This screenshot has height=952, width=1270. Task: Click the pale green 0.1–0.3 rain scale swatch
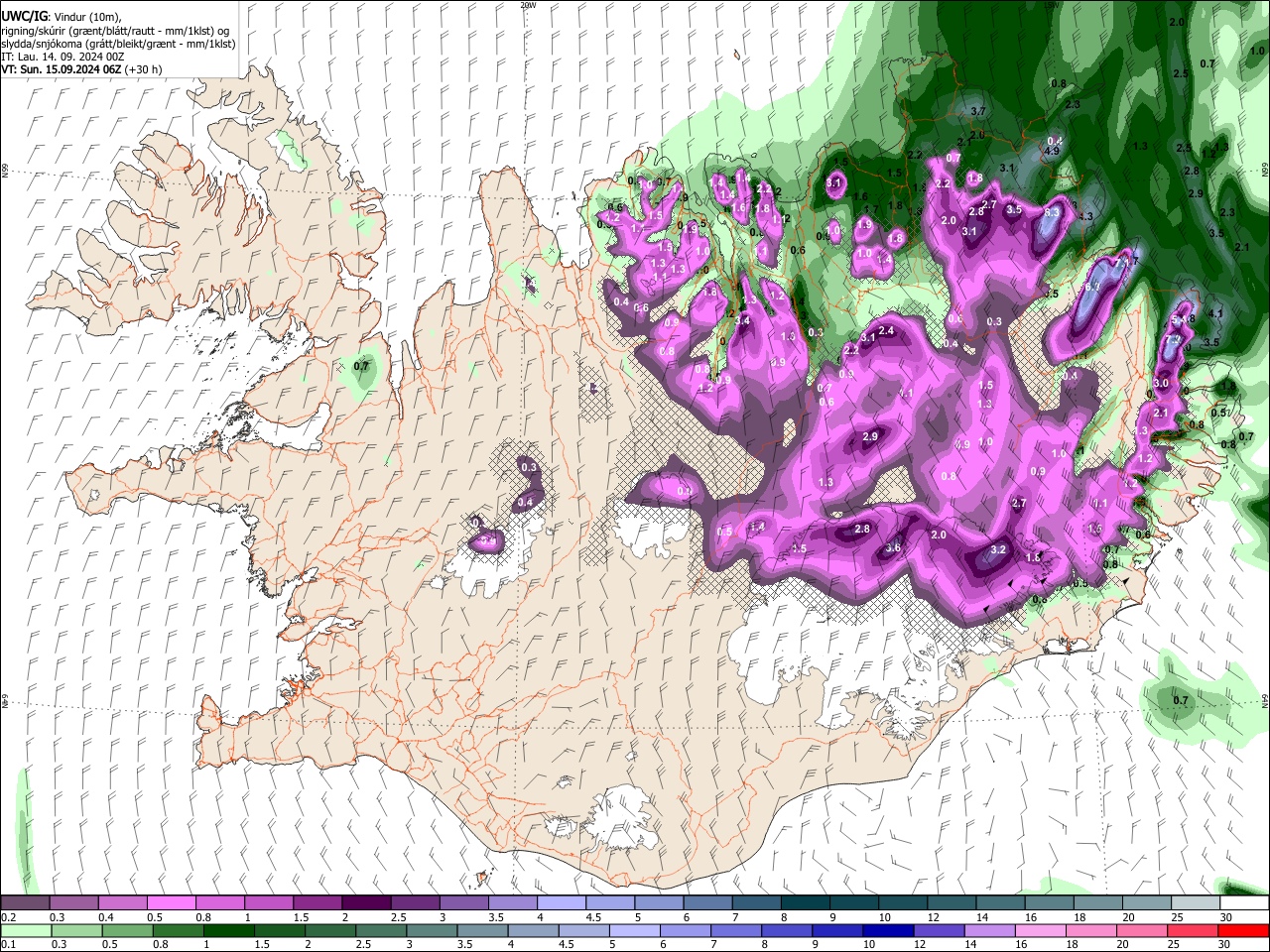point(26,931)
